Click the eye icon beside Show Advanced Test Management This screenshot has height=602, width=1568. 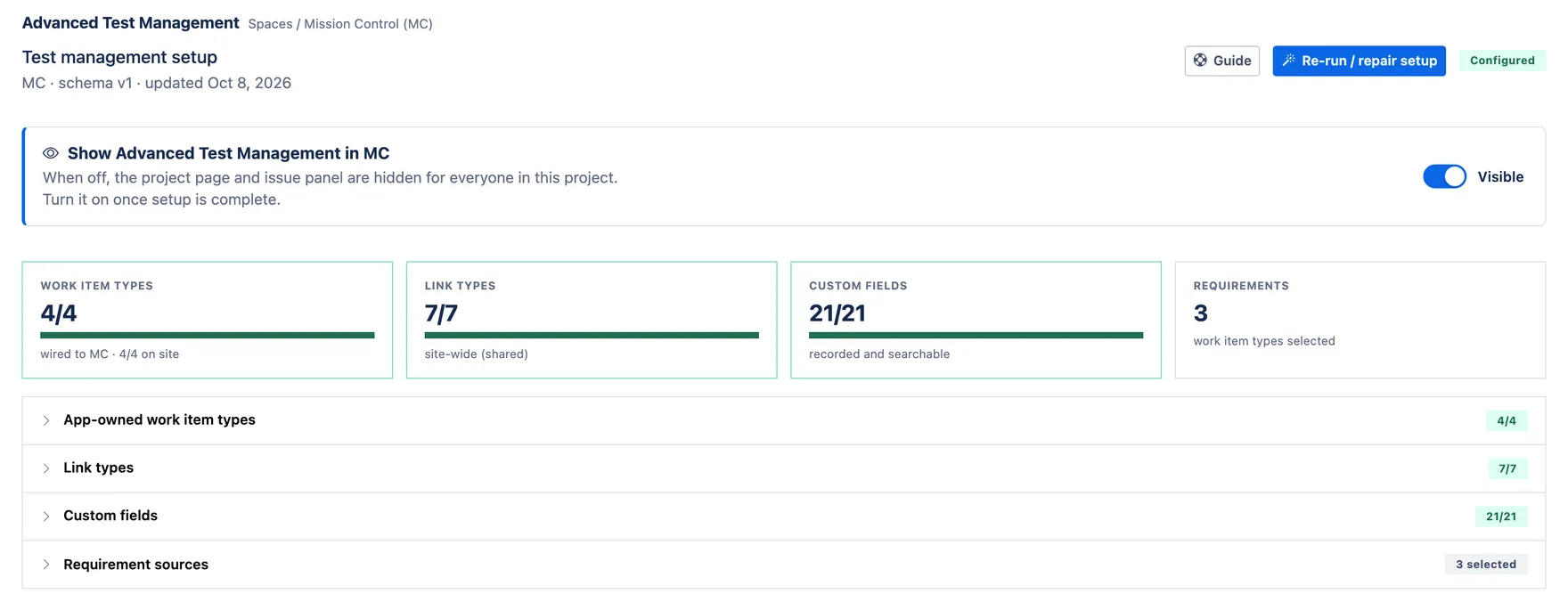point(51,153)
